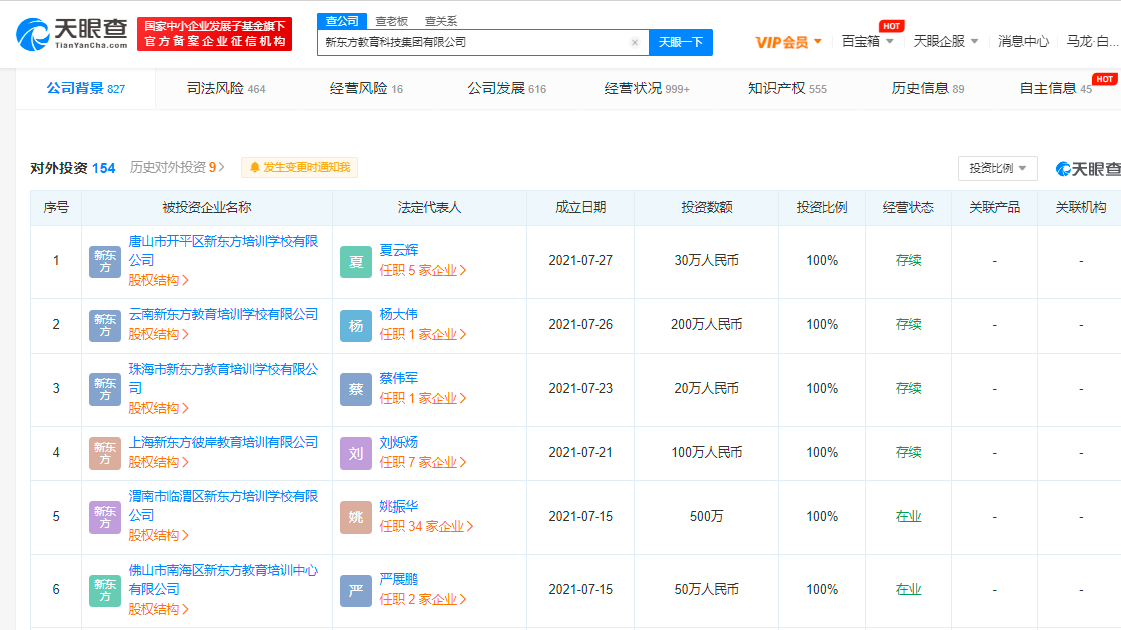The width and height of the screenshot is (1121, 630).
Task: Expand 股权结构 for 上海新东方彼岸 company
Action: 158,462
